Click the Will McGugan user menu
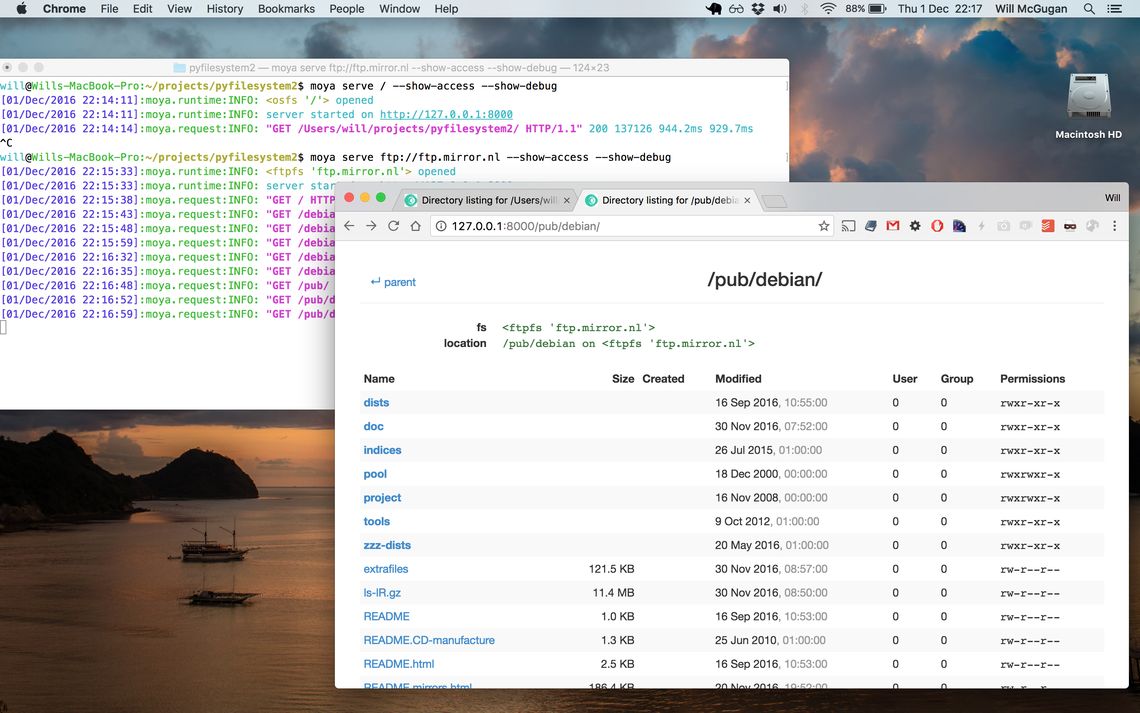This screenshot has width=1140, height=713. click(x=1031, y=9)
